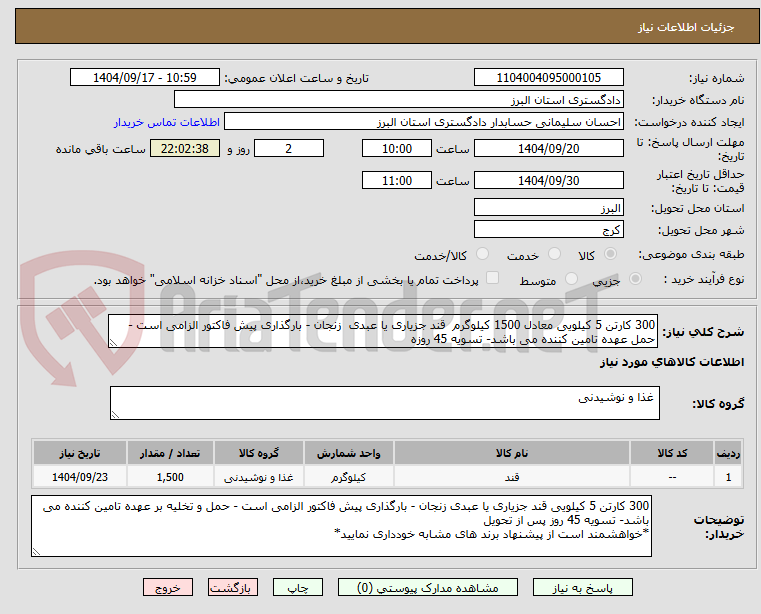Image resolution: width=761 pixels, height=614 pixels.
Task: Click the غذا و نوشیدنی table cell
Action: tap(259, 477)
